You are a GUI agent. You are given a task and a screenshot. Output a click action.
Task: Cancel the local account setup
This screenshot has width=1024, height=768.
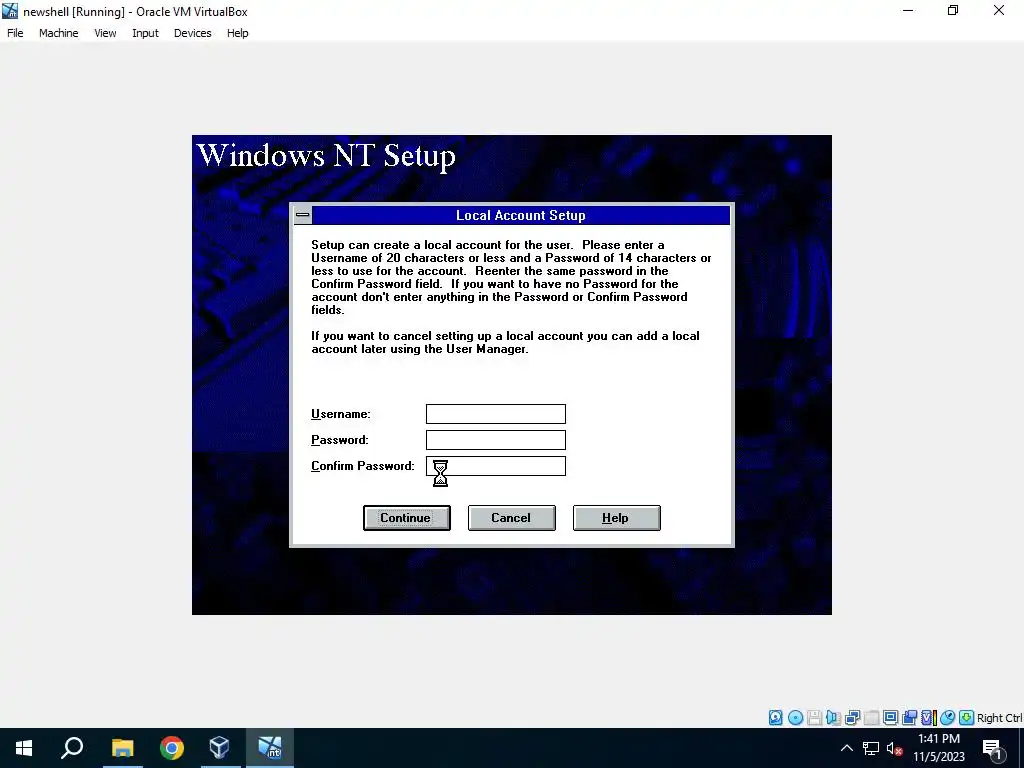pos(511,518)
